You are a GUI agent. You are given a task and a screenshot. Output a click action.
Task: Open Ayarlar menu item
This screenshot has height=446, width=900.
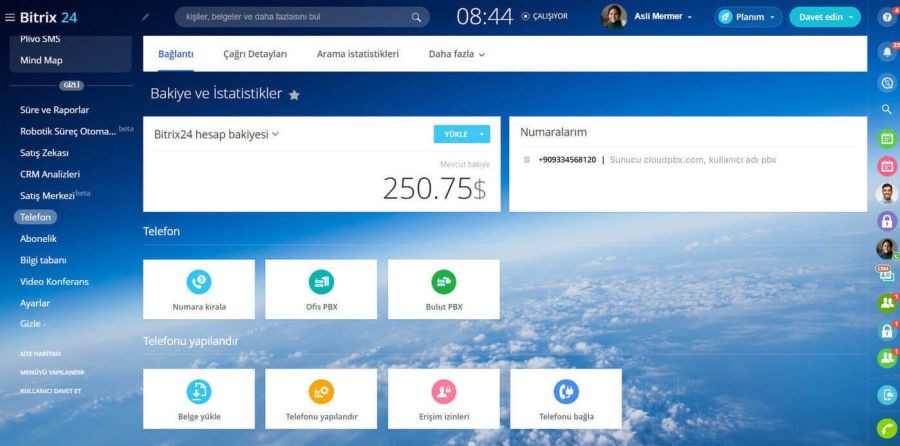pos(35,302)
